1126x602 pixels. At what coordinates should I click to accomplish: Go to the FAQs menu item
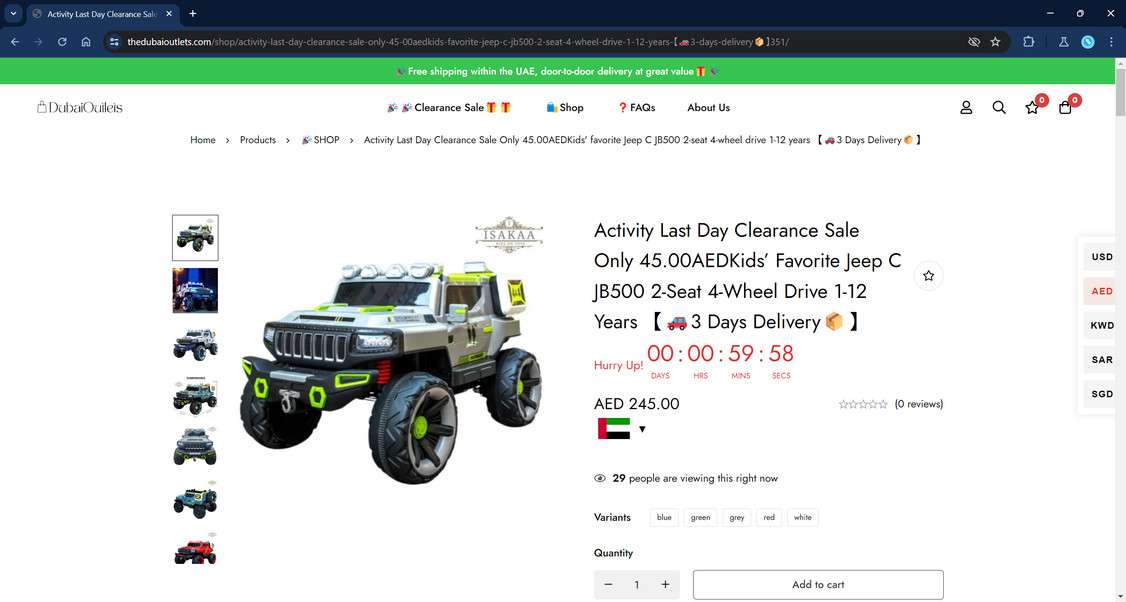point(636,108)
